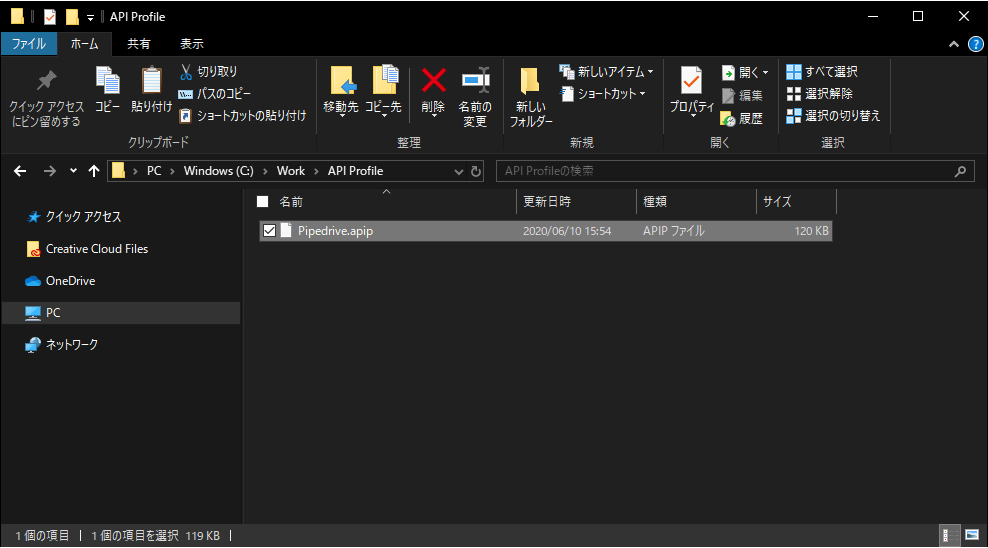The image size is (988, 548).
Task: Select the Home (ホーム) tab
Action: tap(84, 43)
